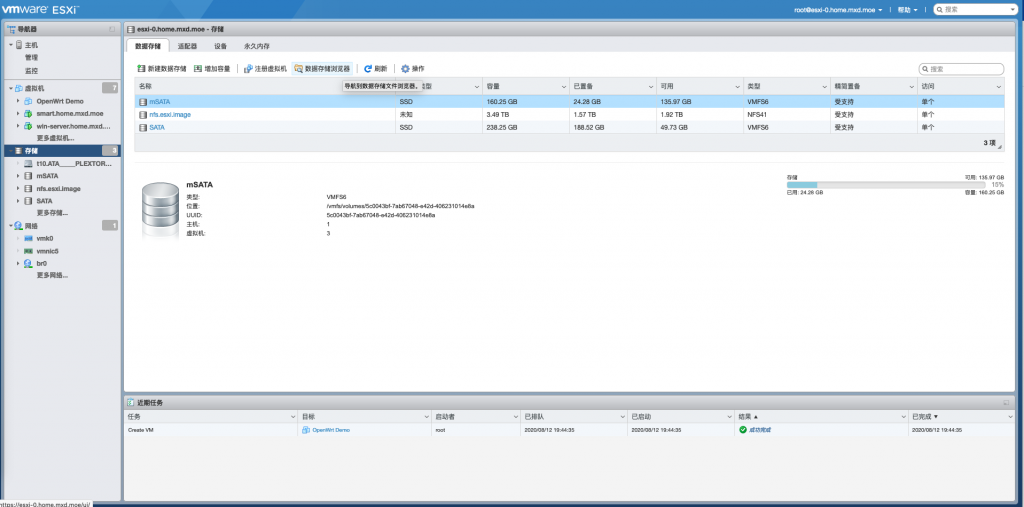Open the 已置备 column dropdown arrow
The height and width of the screenshot is (507, 1024).
click(x=650, y=87)
